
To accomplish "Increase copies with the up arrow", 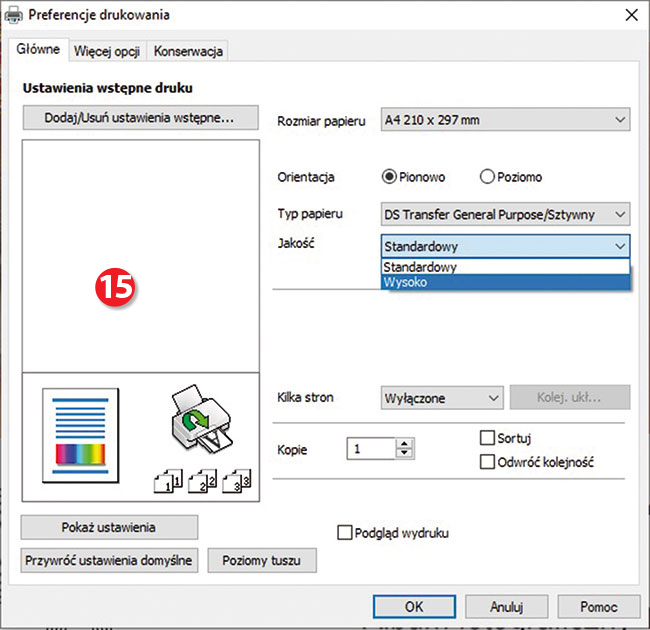I will (404, 444).
